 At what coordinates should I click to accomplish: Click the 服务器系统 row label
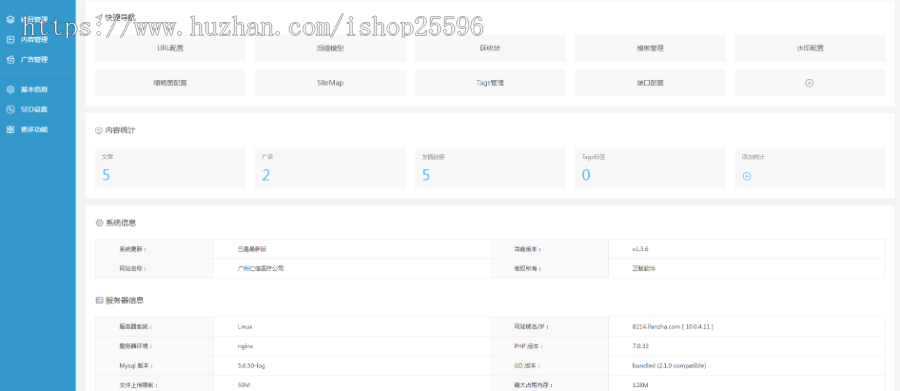tap(135, 327)
